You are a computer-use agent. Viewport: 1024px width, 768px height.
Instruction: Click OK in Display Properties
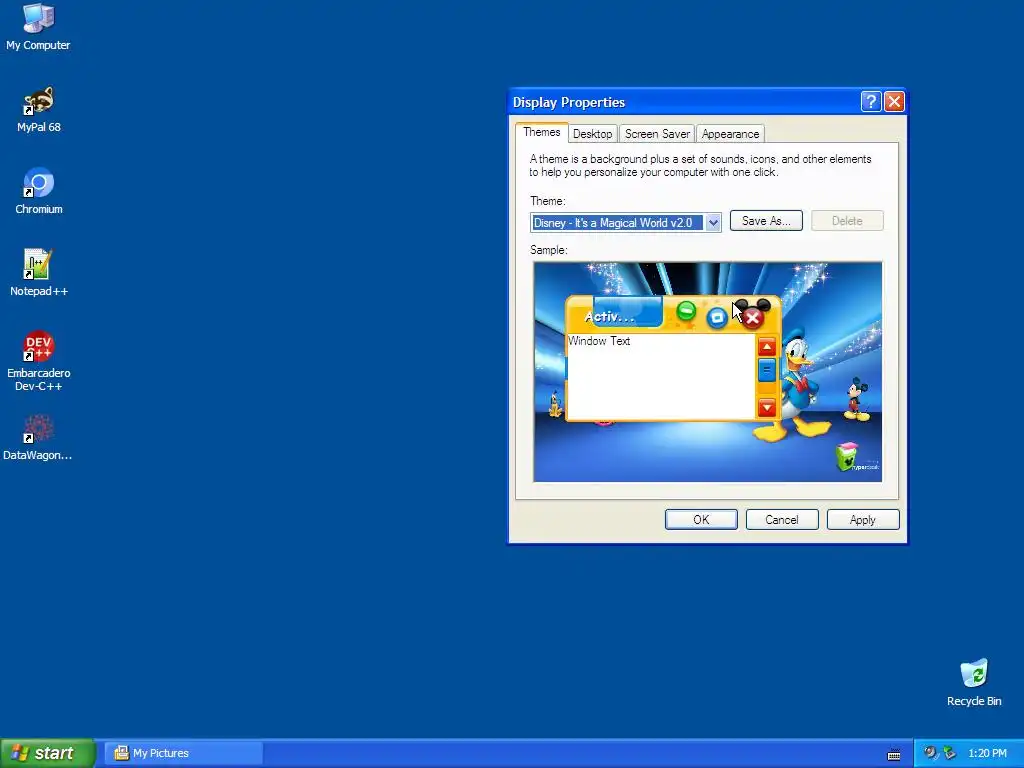pos(701,520)
